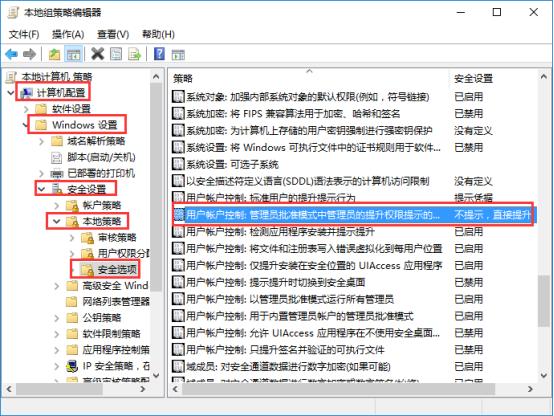Select 已部署的打印机 tree item
The width and height of the screenshot is (554, 416).
[x=101, y=173]
